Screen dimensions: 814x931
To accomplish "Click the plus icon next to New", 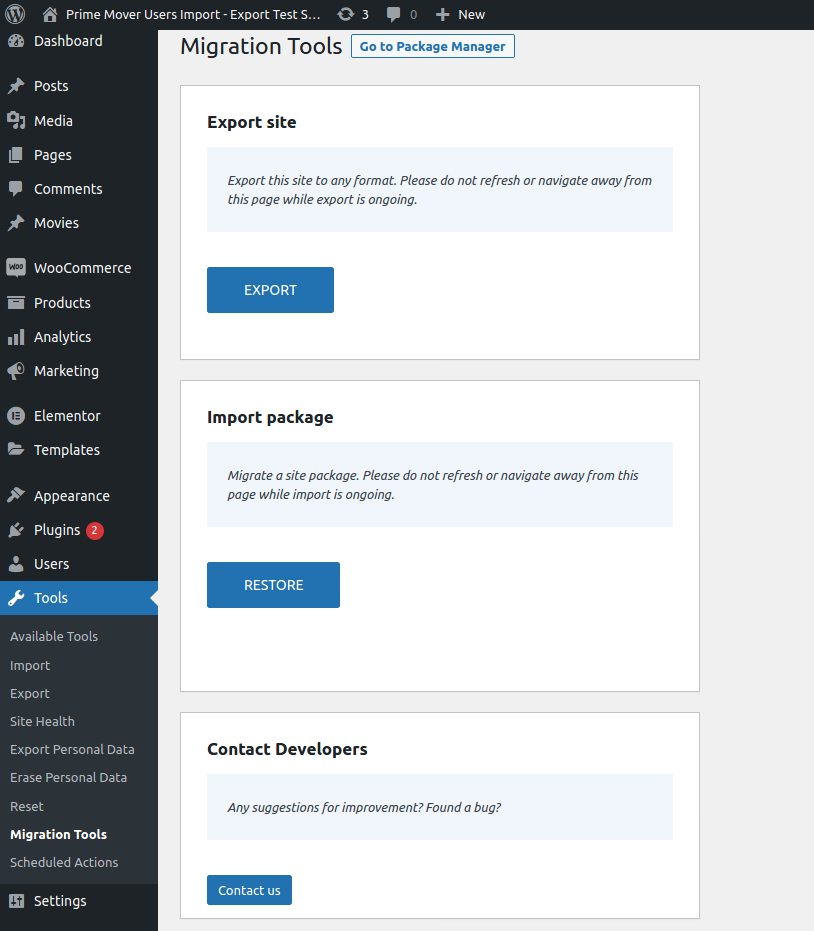I will click(x=442, y=14).
